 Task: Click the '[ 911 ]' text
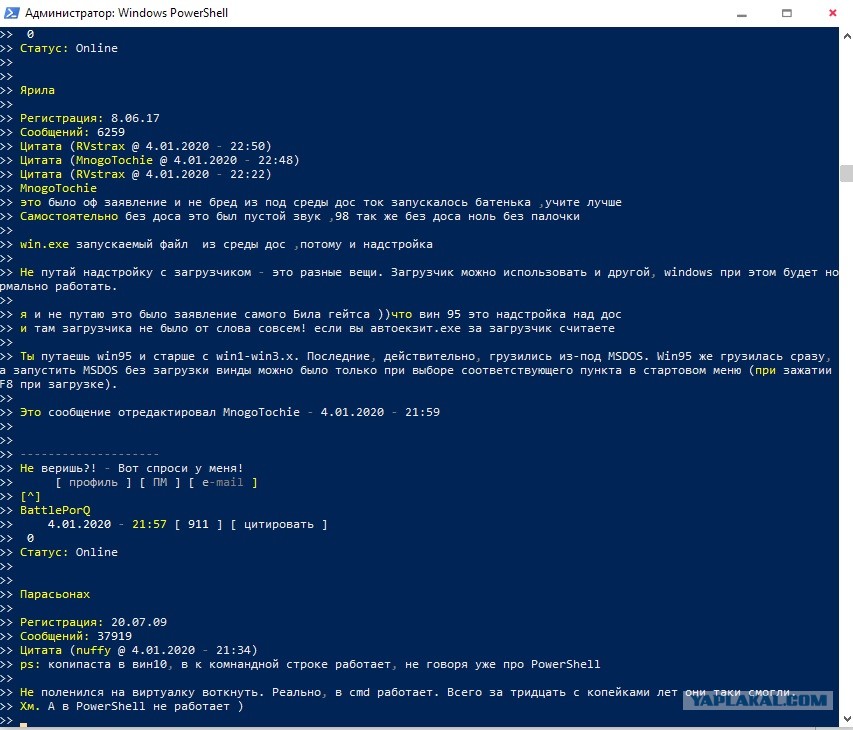coord(198,524)
